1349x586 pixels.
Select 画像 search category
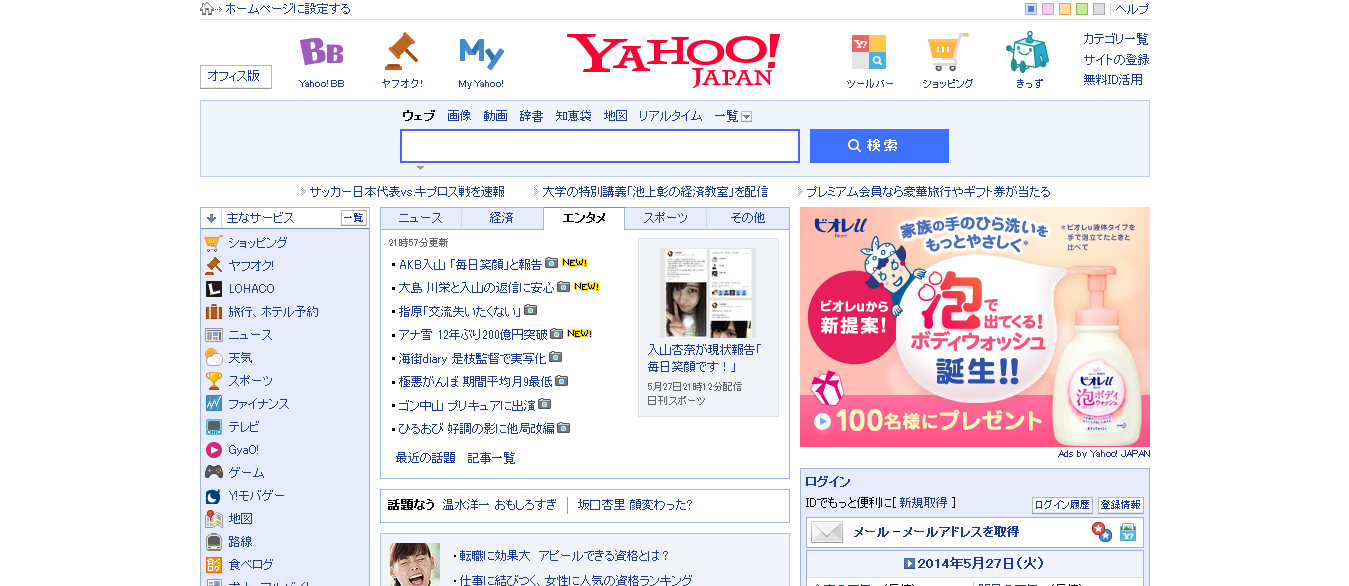459,116
